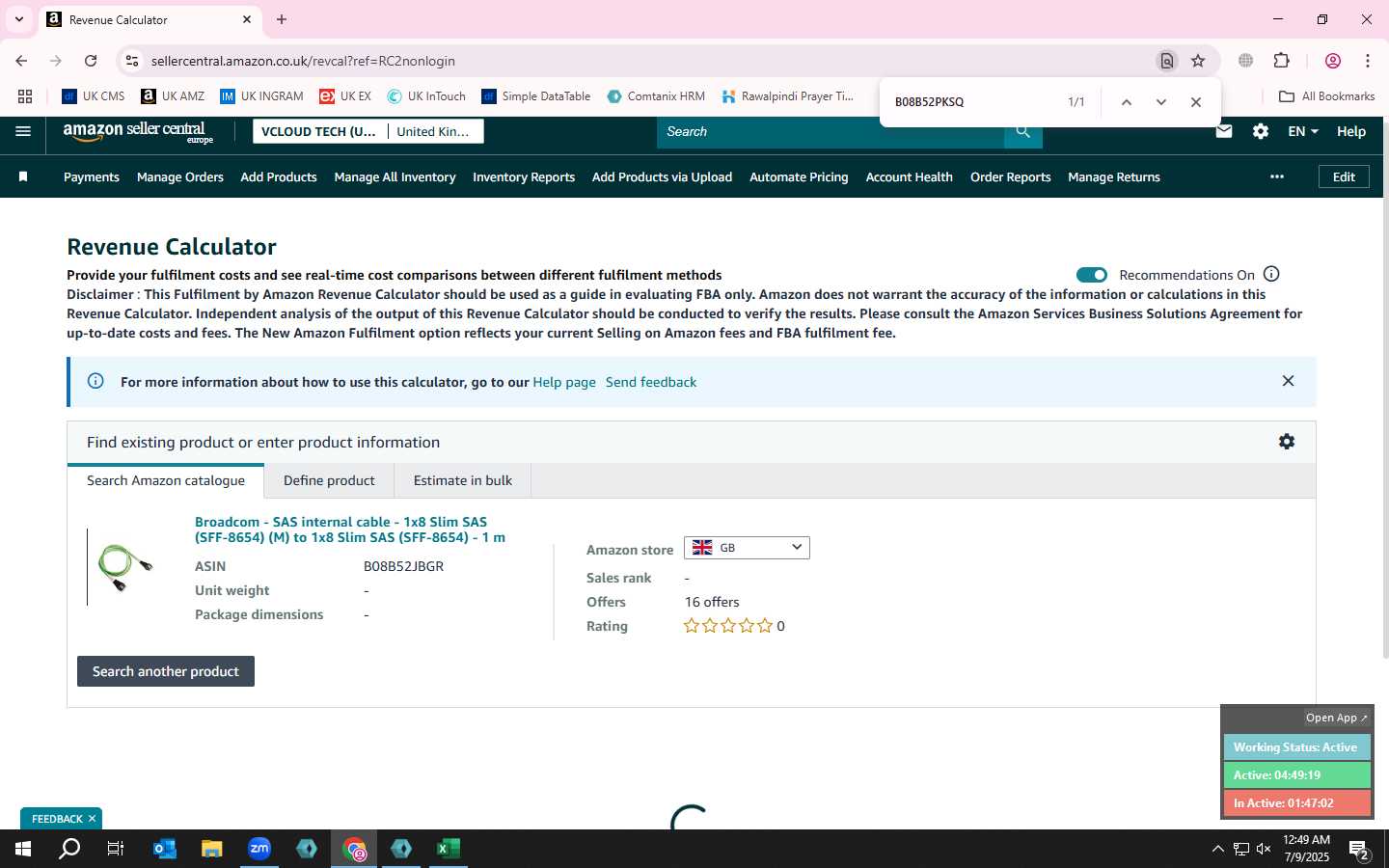This screenshot has height=868, width=1389.
Task: Open the UK CMS bookmark
Action: [94, 96]
